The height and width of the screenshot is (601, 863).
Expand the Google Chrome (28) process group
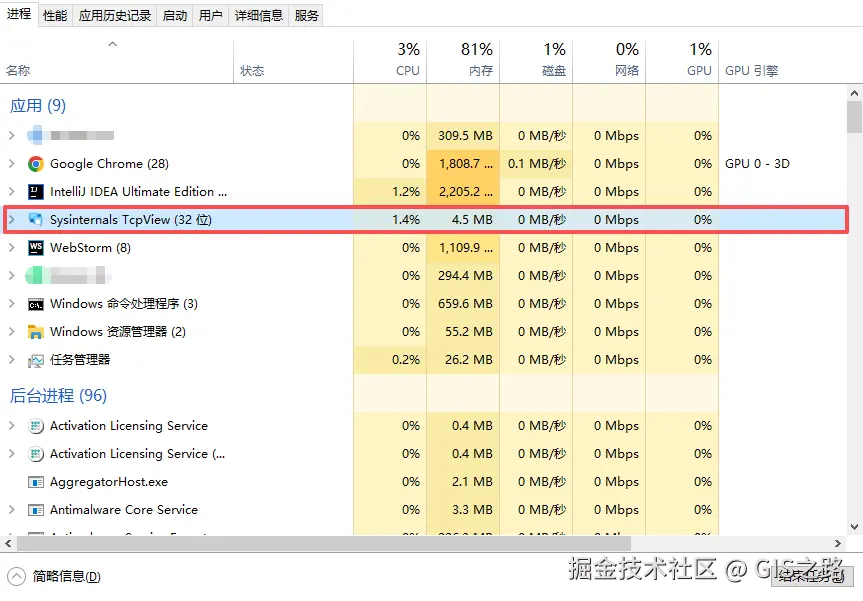pyautogui.click(x=12, y=163)
